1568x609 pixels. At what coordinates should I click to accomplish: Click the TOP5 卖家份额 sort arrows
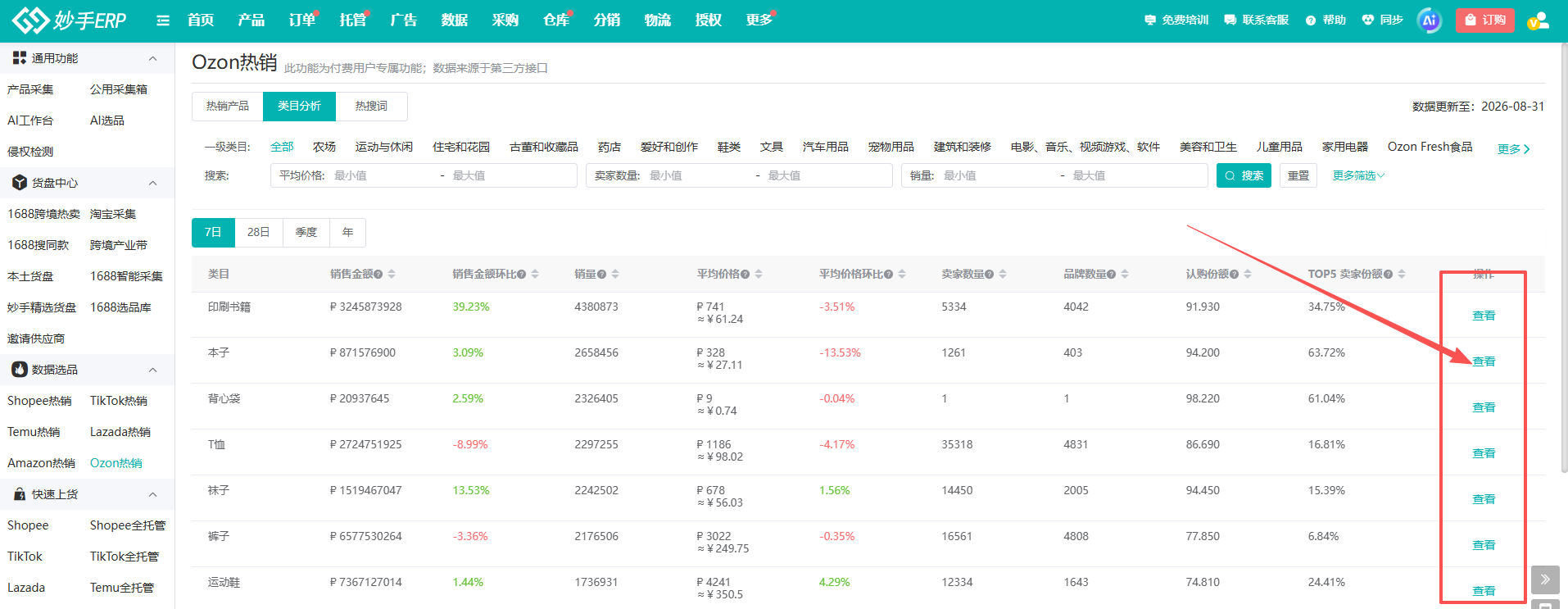(x=1402, y=274)
